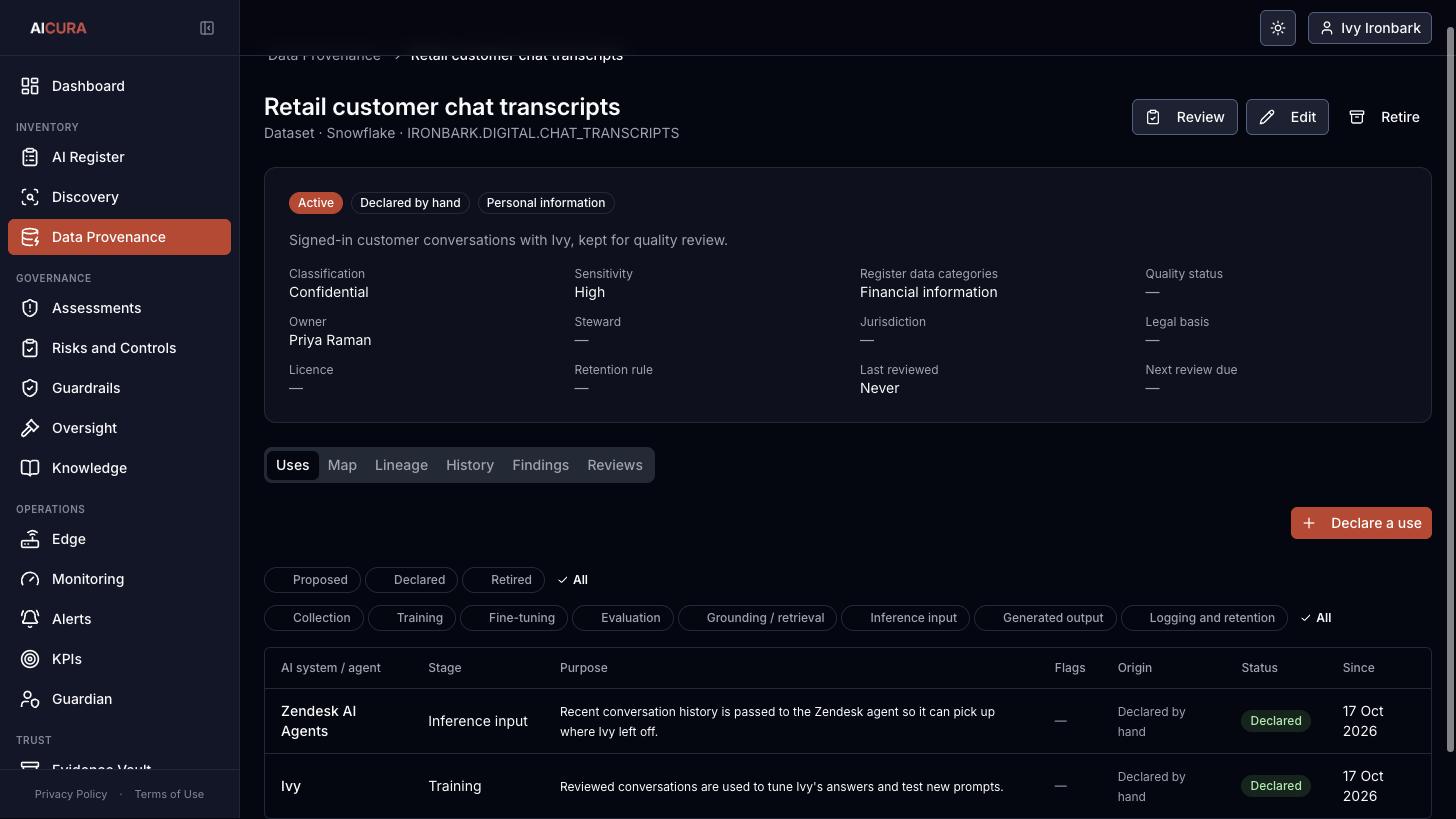
Task: Click the Edit dataset button
Action: tap(1287, 117)
